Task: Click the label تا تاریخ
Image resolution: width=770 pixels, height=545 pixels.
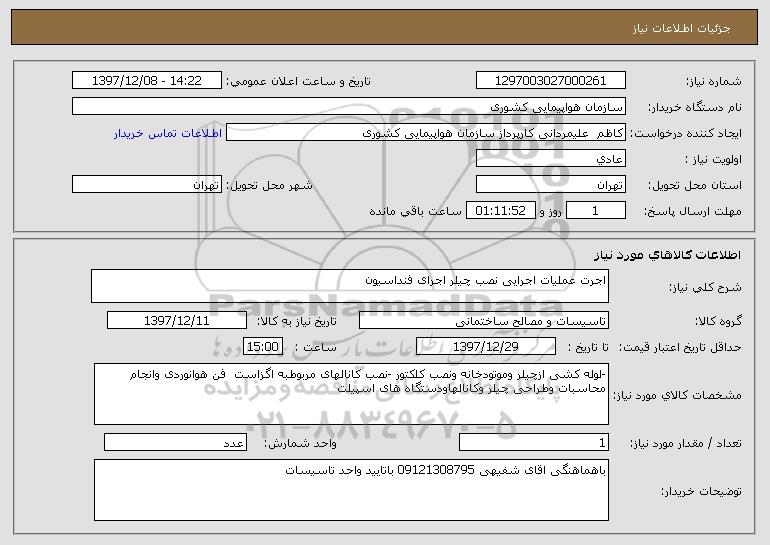Action: (x=588, y=347)
